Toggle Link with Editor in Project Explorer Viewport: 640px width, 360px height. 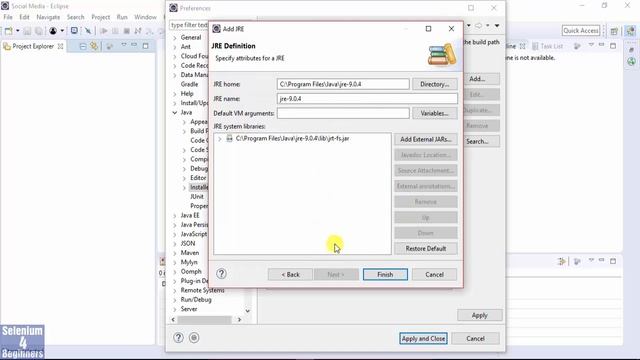[94, 46]
